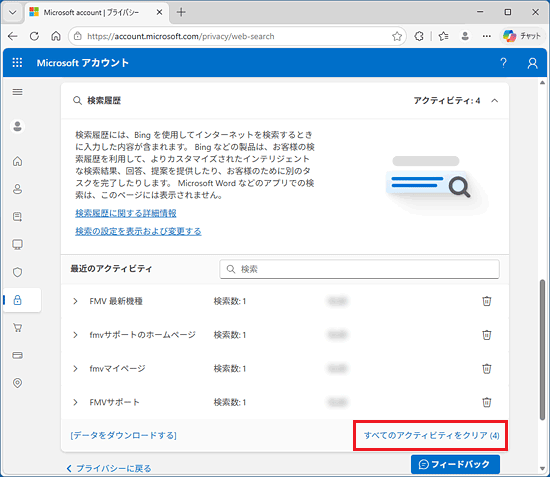Screen dimensions: 550x477
Task: Open Your info person sidebar icon
Action: point(17,189)
